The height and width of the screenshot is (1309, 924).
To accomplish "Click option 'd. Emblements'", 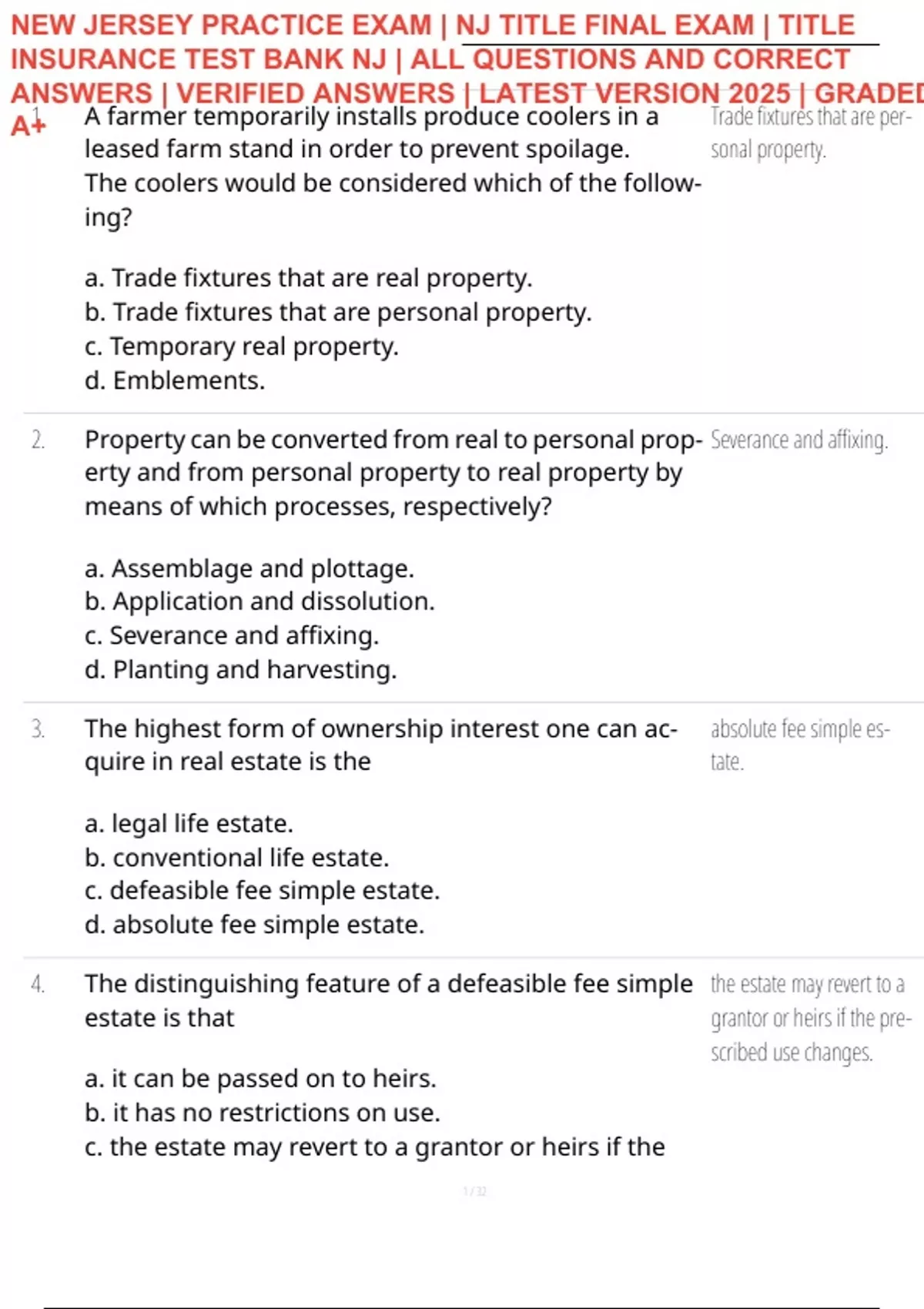I will [x=175, y=380].
